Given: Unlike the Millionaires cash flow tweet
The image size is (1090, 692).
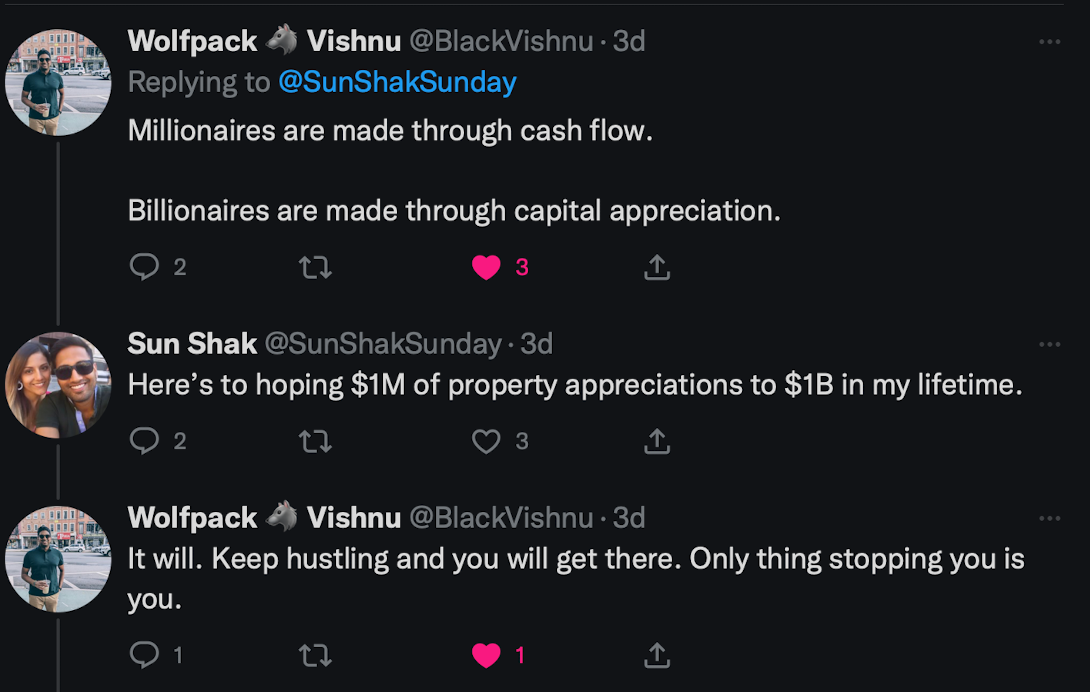Looking at the screenshot, I should coord(486,267).
